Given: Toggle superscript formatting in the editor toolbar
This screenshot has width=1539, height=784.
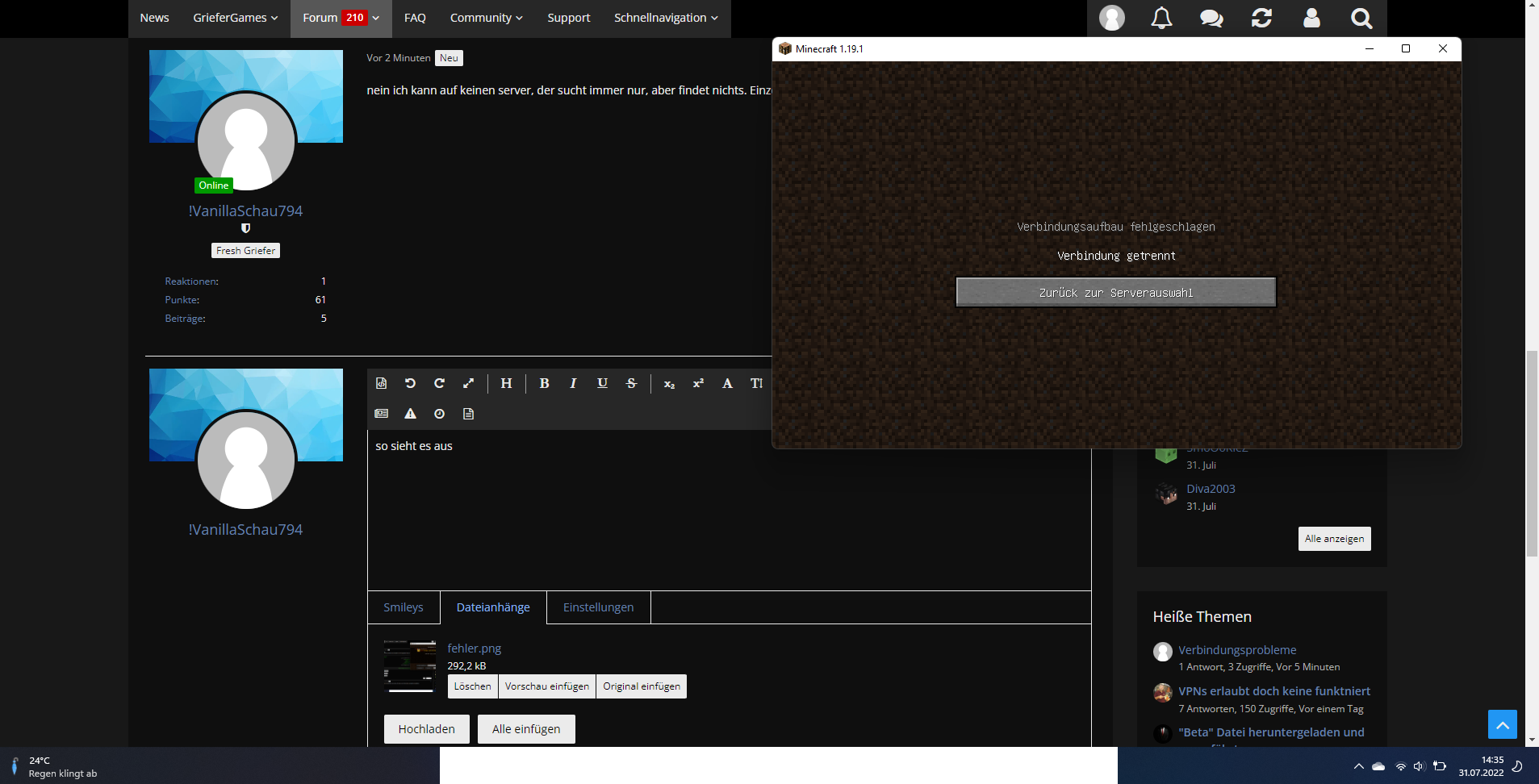Looking at the screenshot, I should (x=698, y=383).
